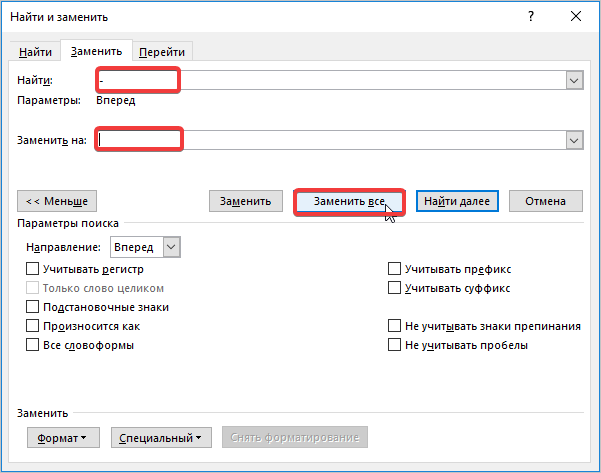Check the Учитывать префикс option

pyautogui.click(x=394, y=269)
